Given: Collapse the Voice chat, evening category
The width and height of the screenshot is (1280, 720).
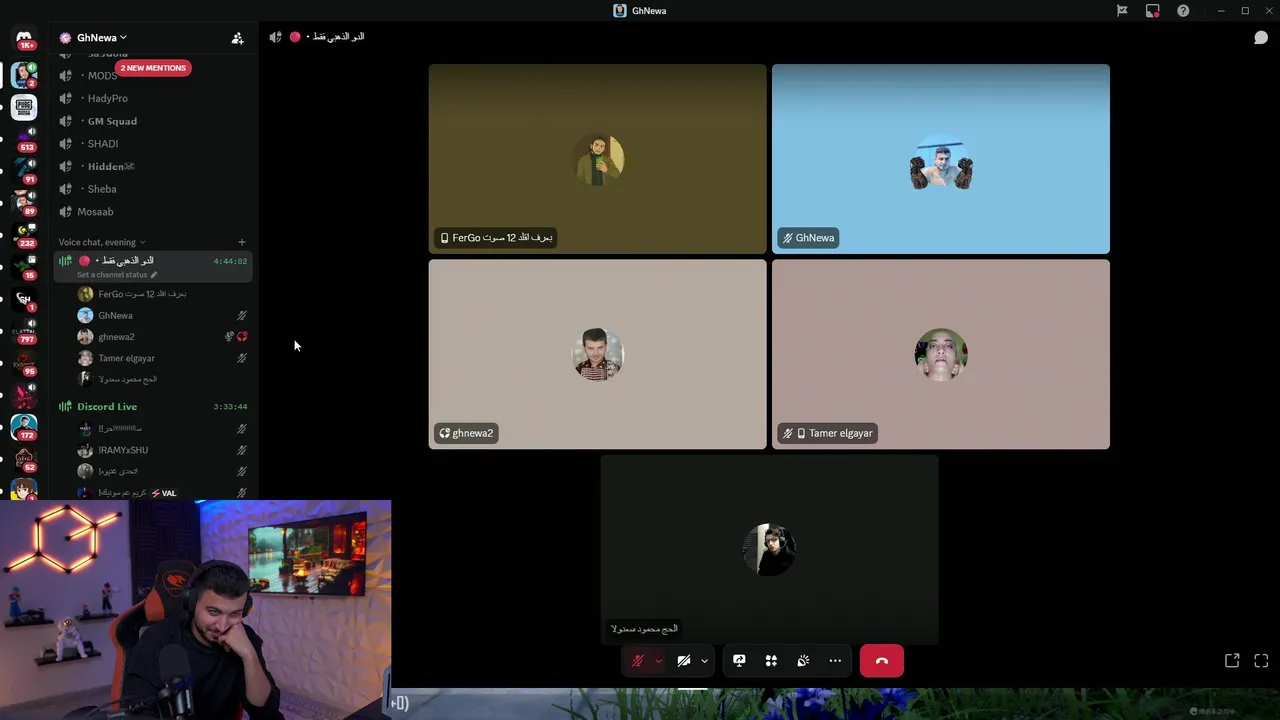Looking at the screenshot, I should [102, 242].
